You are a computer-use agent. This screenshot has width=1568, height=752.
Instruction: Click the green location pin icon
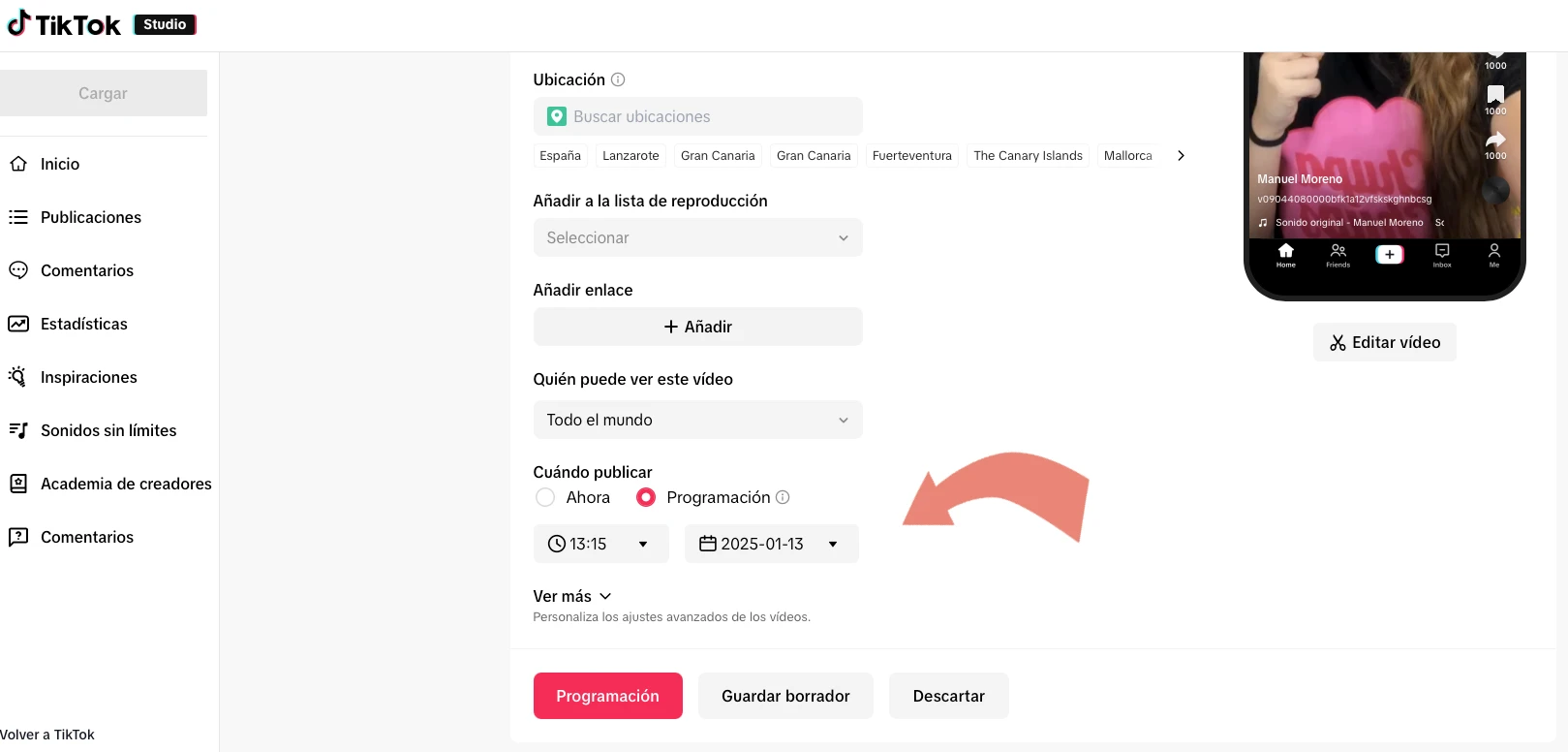(x=557, y=116)
